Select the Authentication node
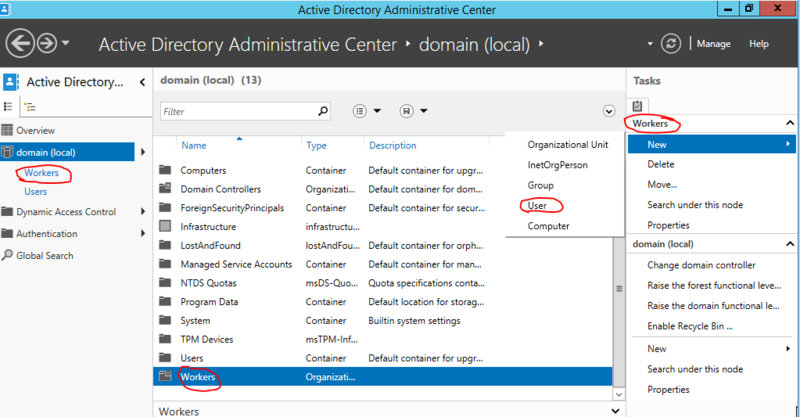This screenshot has height=417, width=800. (46, 234)
